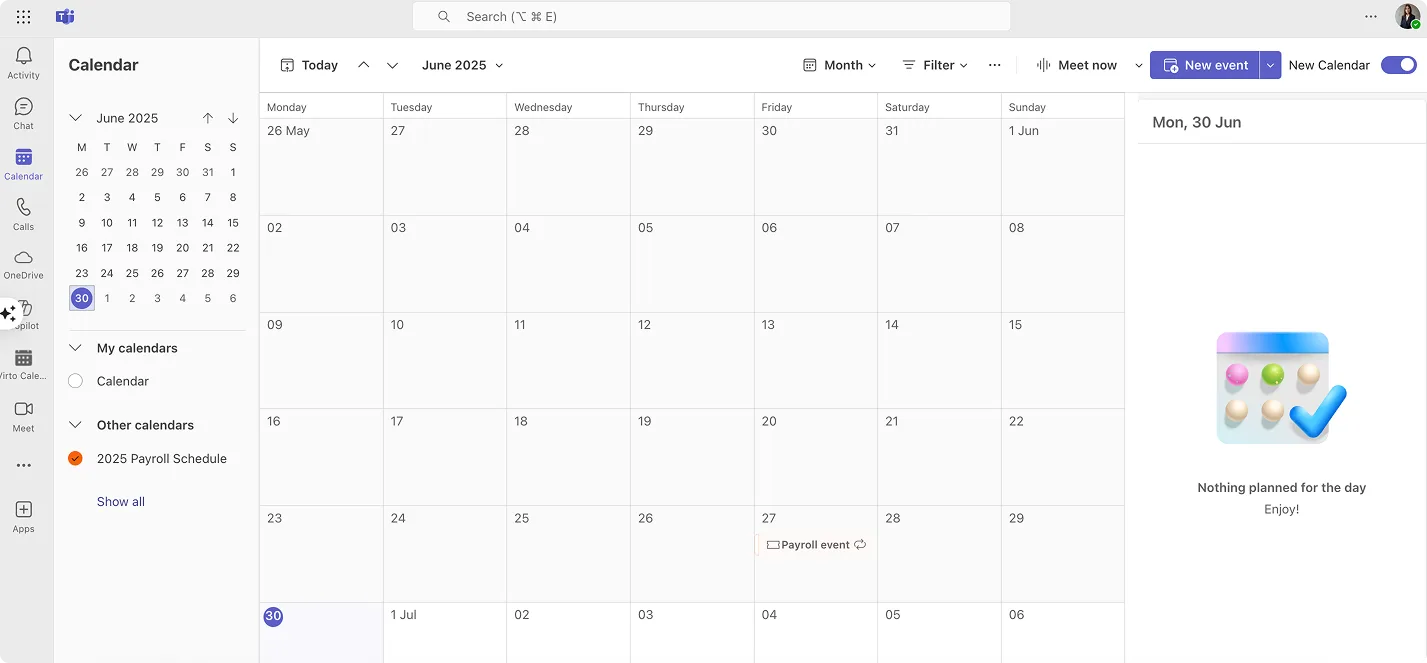Collapse the My calendars section

pos(75,347)
